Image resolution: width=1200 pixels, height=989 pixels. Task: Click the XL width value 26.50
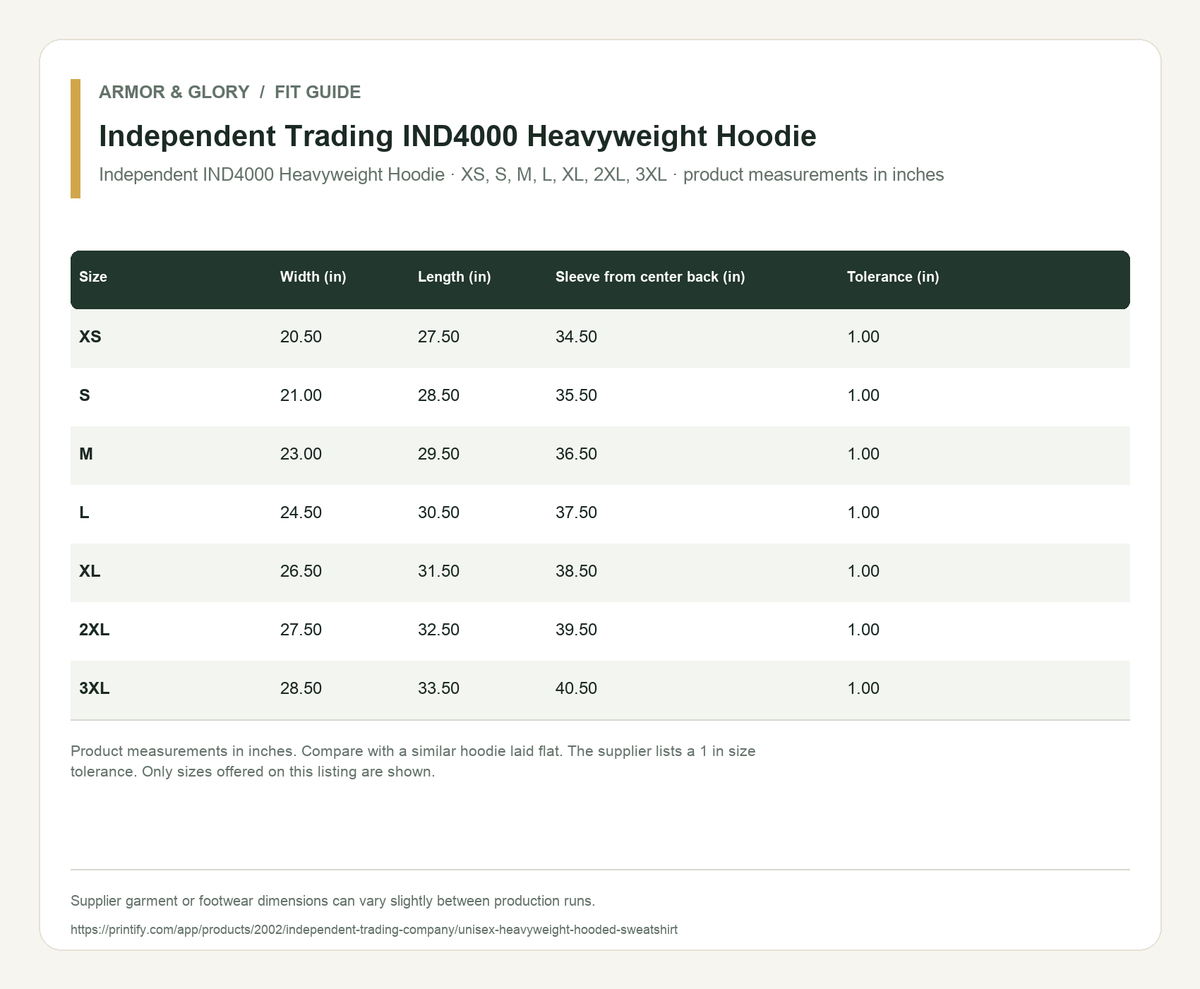coord(301,571)
